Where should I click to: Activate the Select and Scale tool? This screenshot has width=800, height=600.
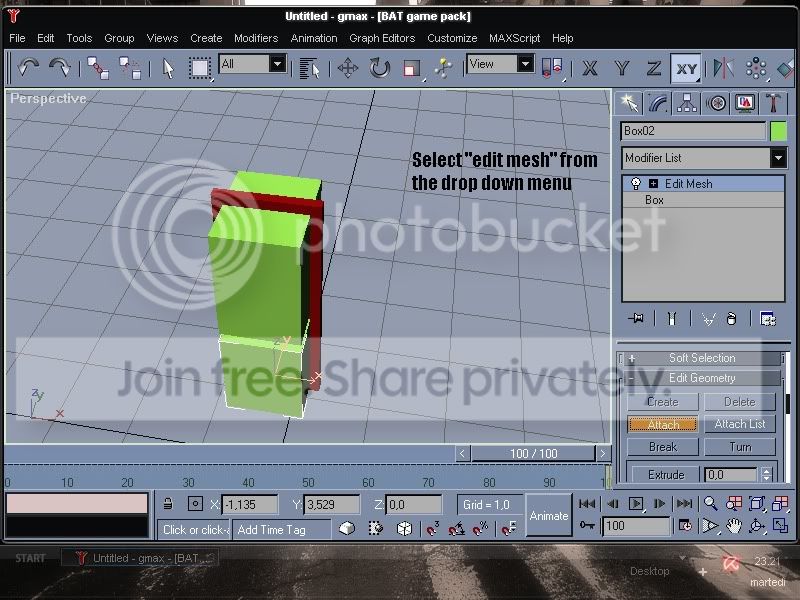411,68
